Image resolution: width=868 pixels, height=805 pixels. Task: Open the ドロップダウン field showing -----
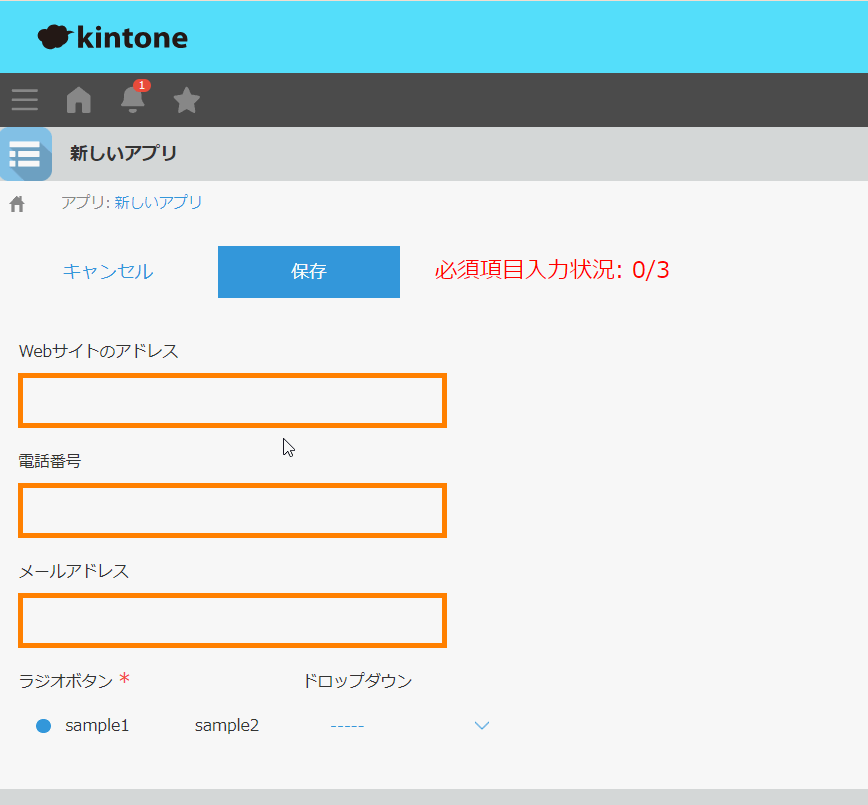[400, 726]
